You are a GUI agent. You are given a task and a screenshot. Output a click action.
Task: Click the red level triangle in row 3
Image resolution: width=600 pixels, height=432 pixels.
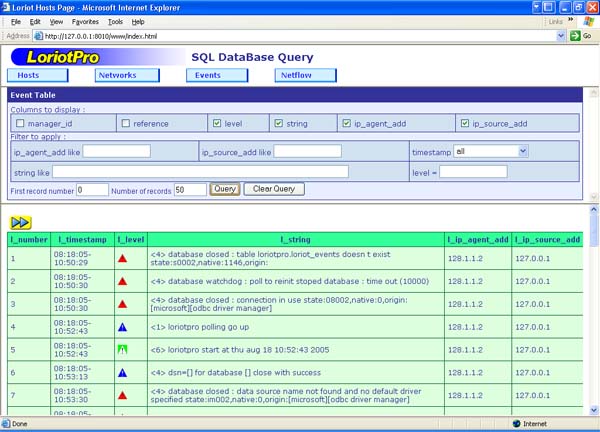coord(122,304)
